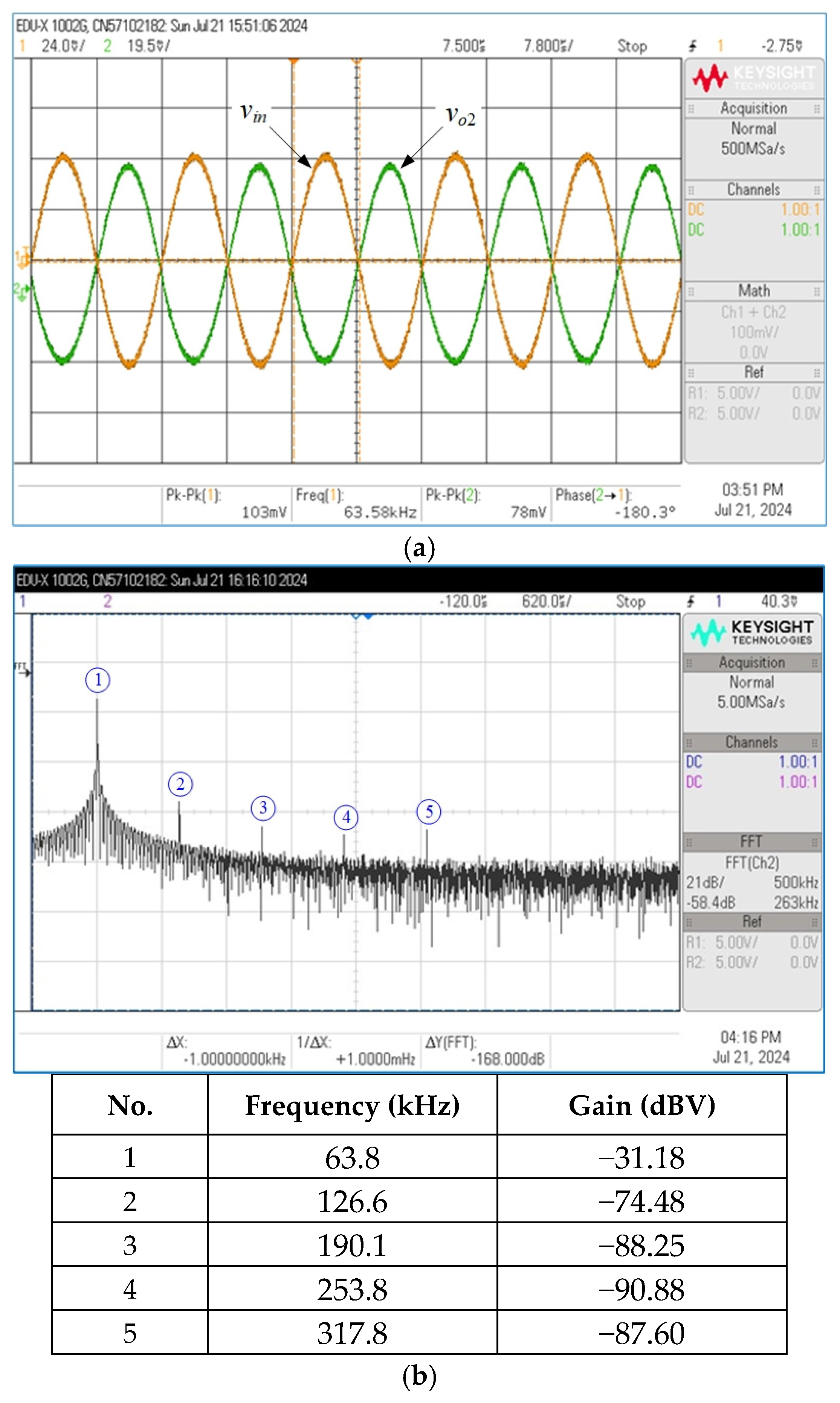Select the orange trigger time marker atop upper grid
Viewport: 840px width, 1403px height.
293,61
